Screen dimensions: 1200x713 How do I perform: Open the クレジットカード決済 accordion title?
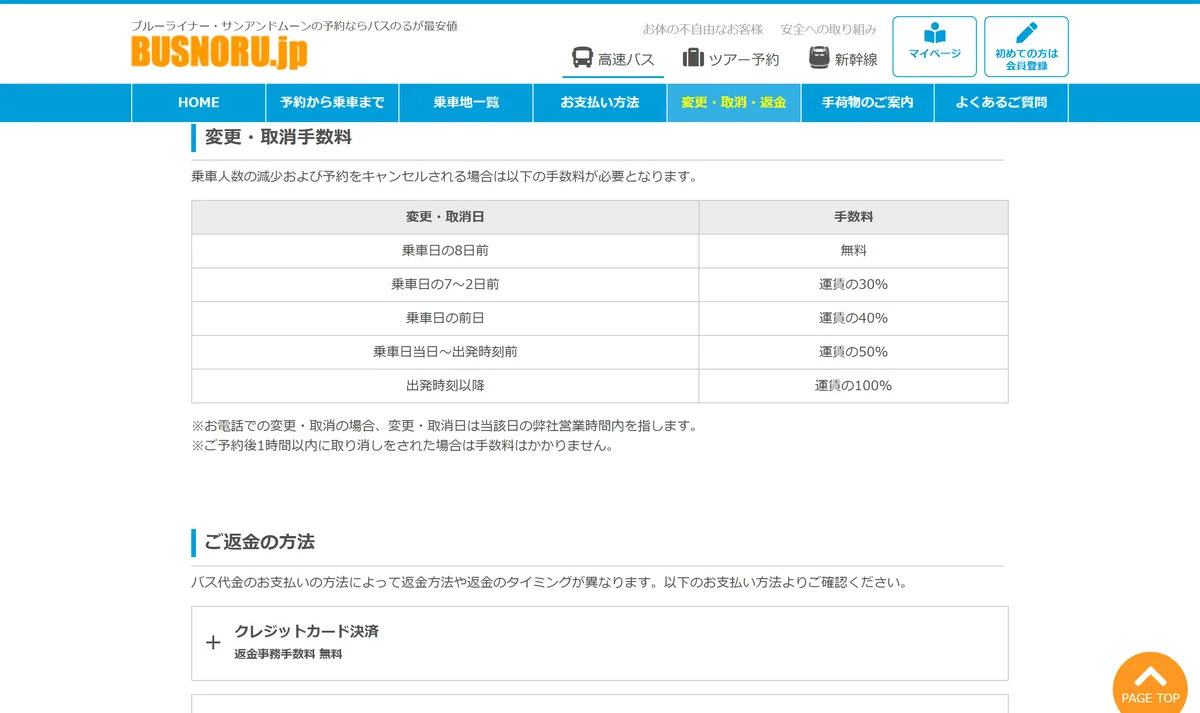click(306, 631)
